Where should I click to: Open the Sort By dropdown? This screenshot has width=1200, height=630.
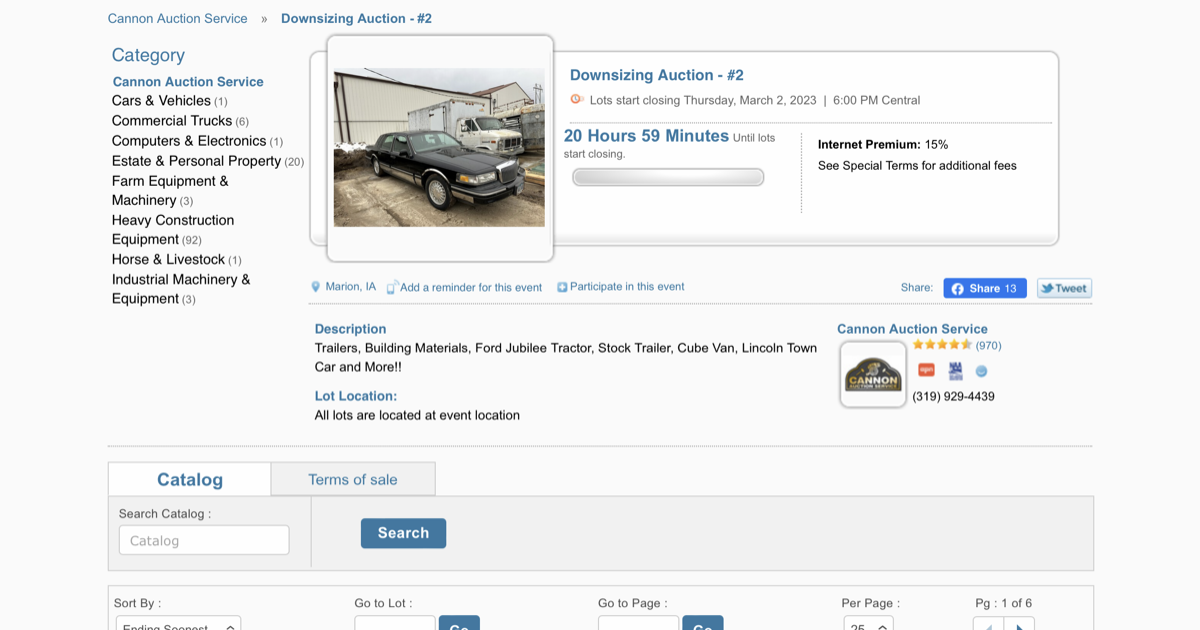(178, 624)
